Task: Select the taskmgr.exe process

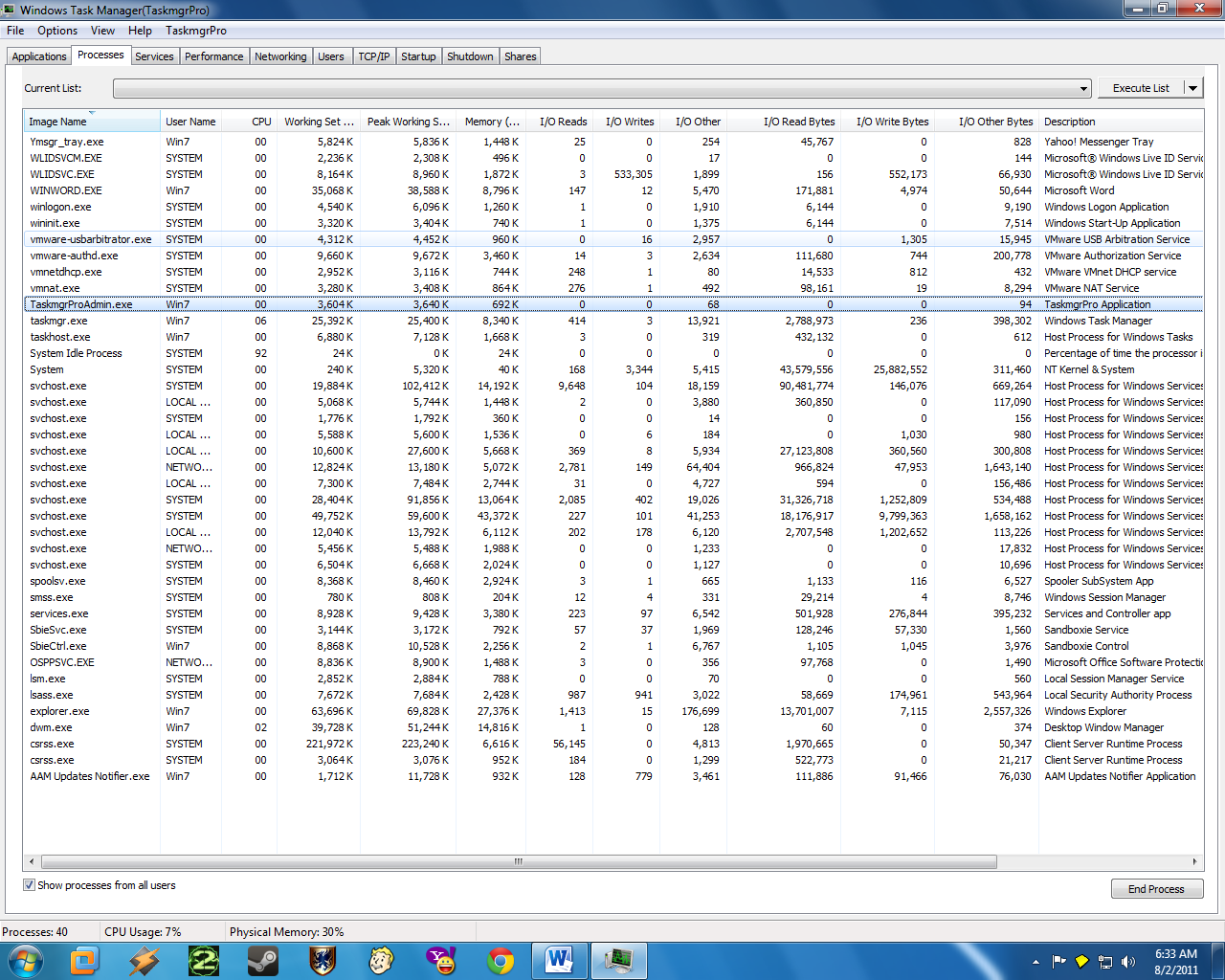Action: 613,321
